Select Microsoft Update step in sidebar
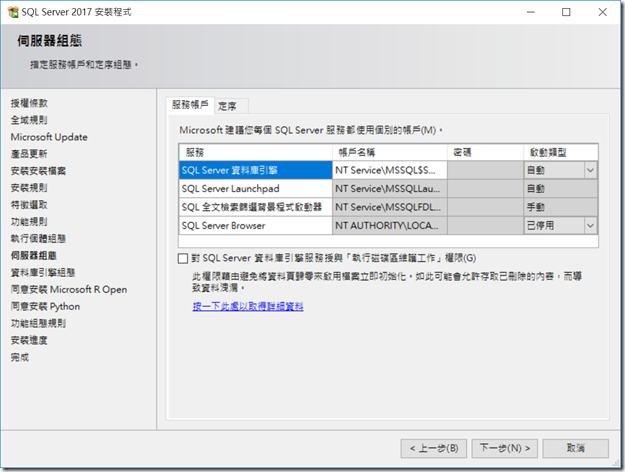The width and height of the screenshot is (625, 472). (x=49, y=137)
